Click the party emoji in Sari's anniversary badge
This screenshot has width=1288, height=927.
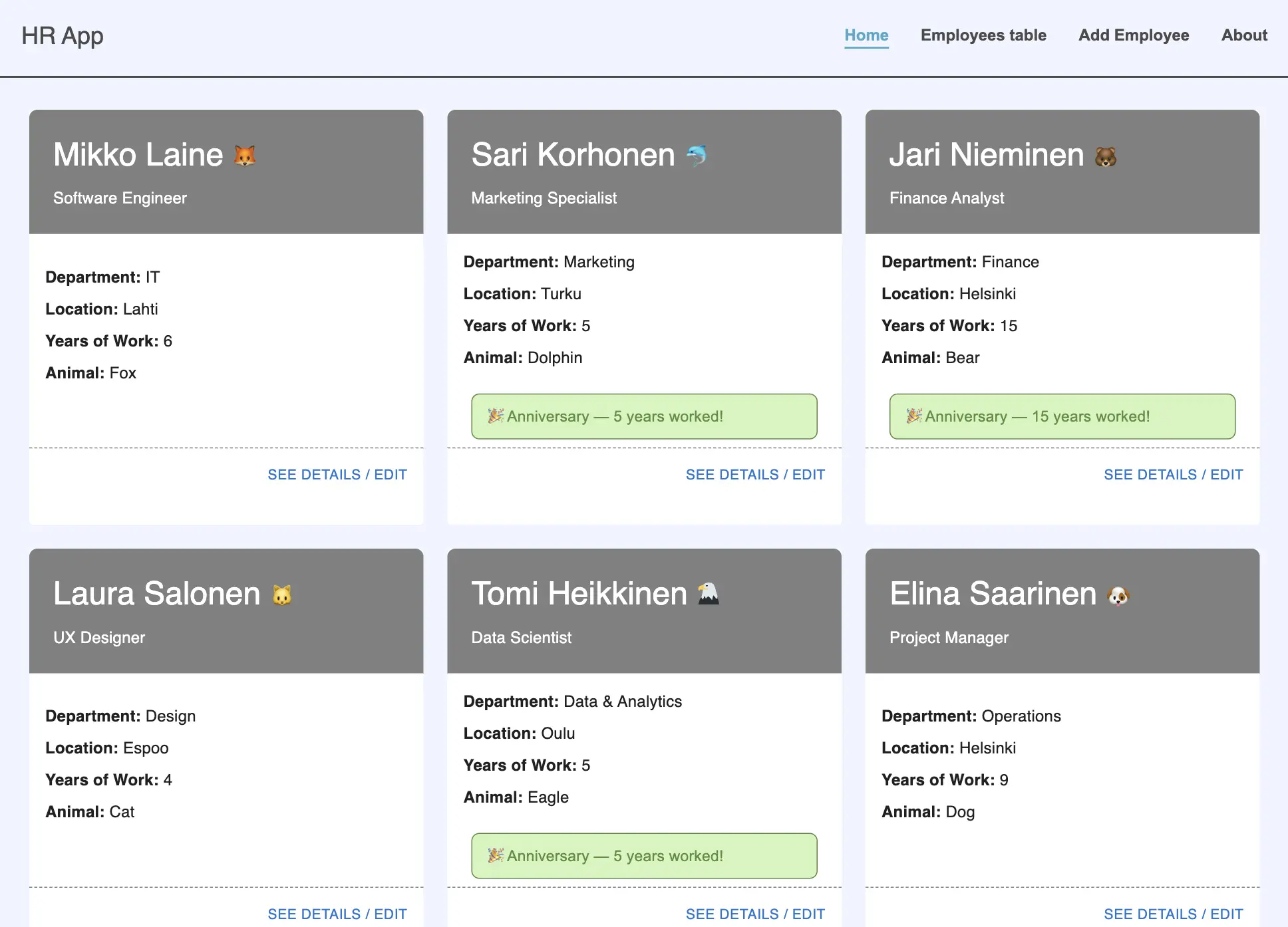click(x=495, y=416)
